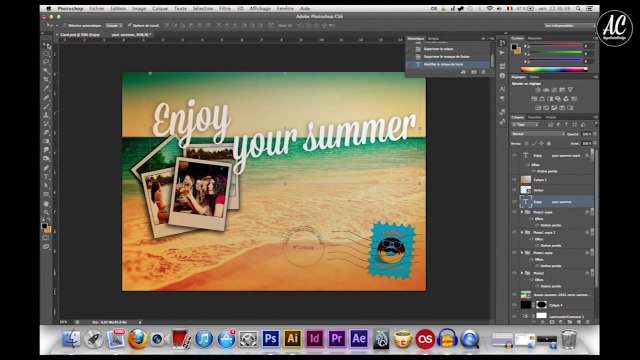Open Firefox from the Dock

[138, 339]
